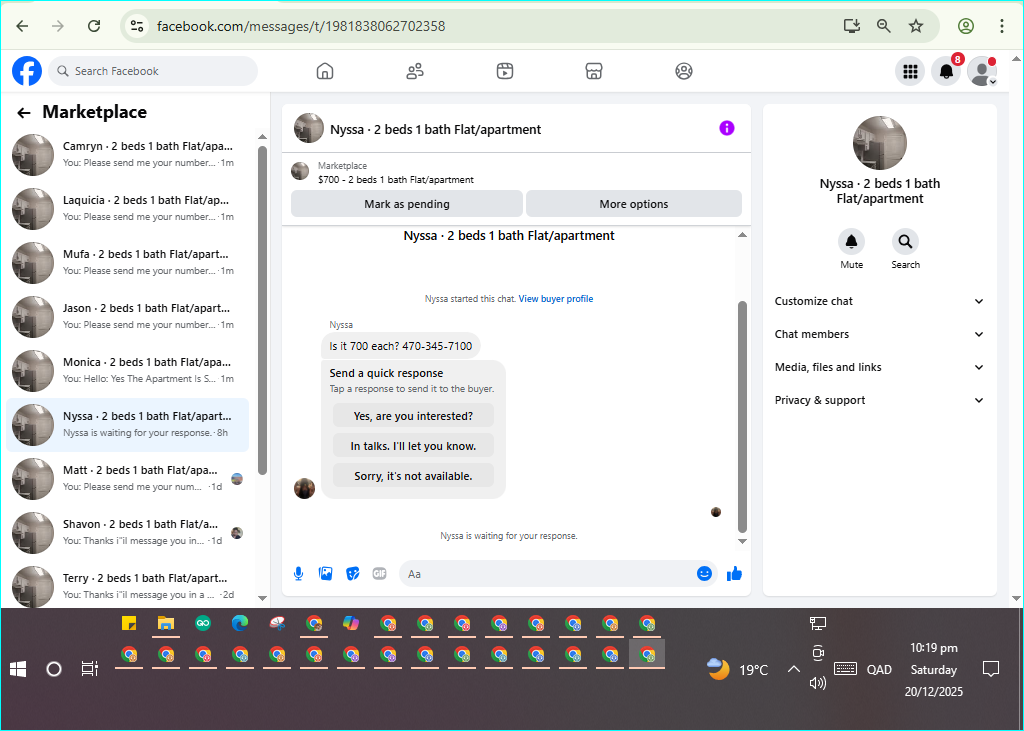Show hidden system tray icons chevron
The width and height of the screenshot is (1024, 731).
(793, 669)
